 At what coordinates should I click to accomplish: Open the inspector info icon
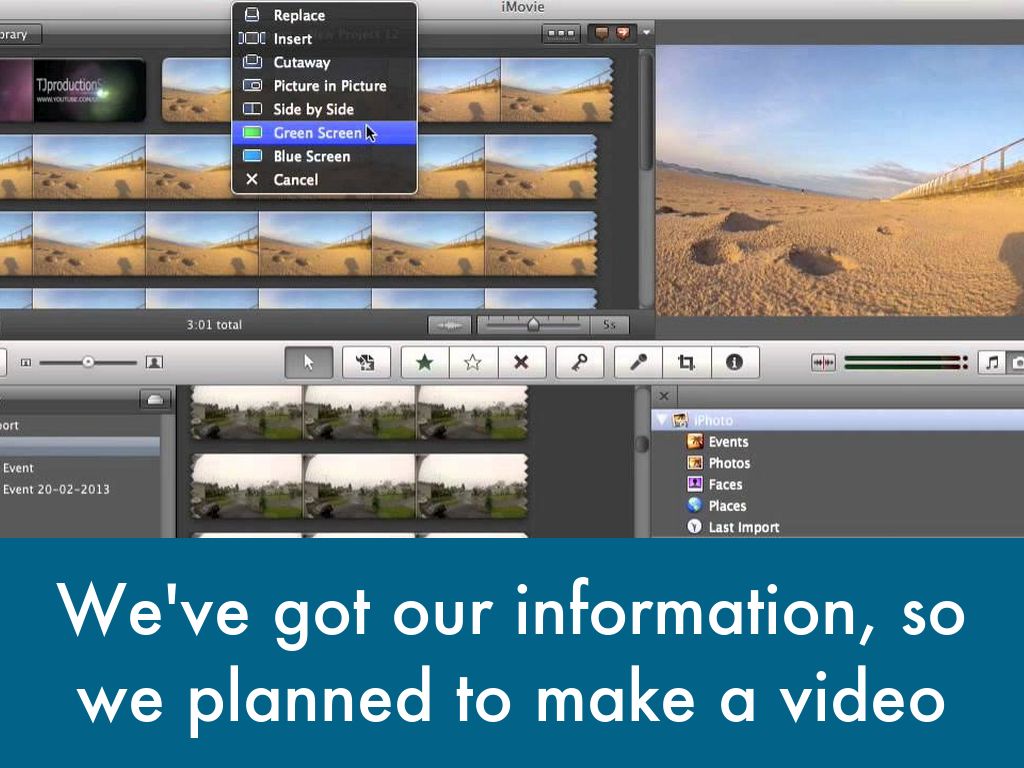coord(735,363)
